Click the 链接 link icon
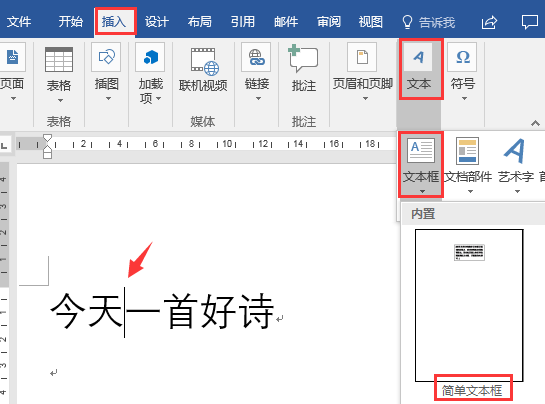Screen dimensions: 545x404 (x=256, y=57)
